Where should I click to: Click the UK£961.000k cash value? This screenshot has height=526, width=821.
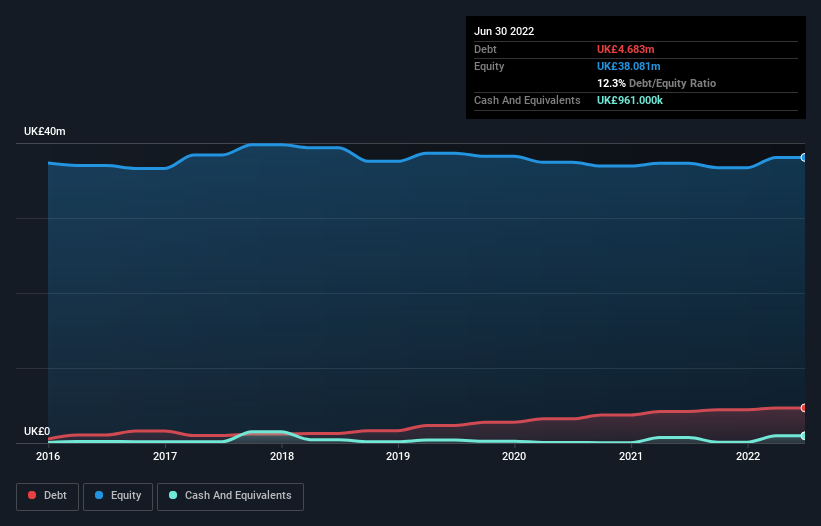point(630,100)
